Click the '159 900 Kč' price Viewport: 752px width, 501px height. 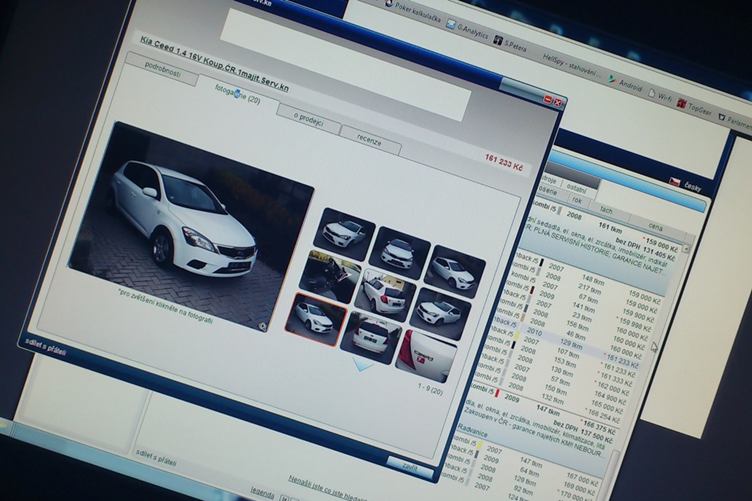tap(638, 316)
